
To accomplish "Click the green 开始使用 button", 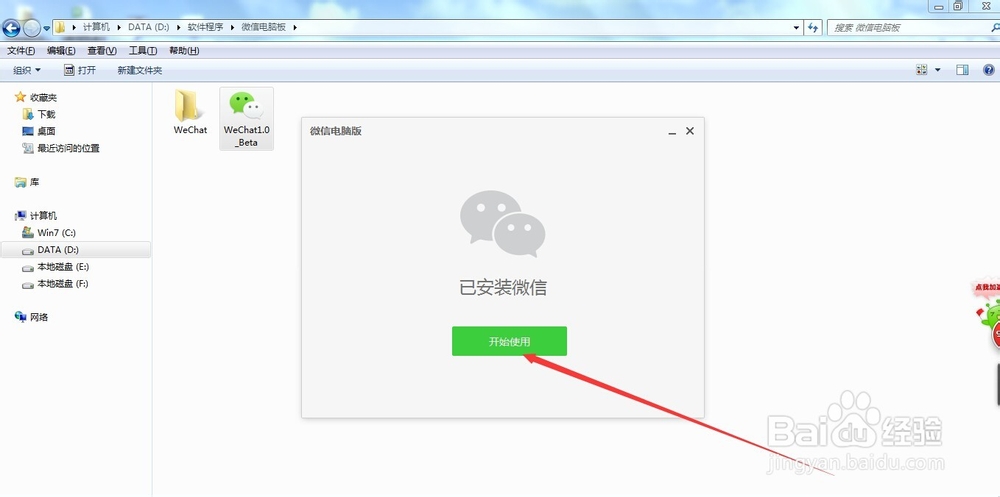I will pos(509,341).
